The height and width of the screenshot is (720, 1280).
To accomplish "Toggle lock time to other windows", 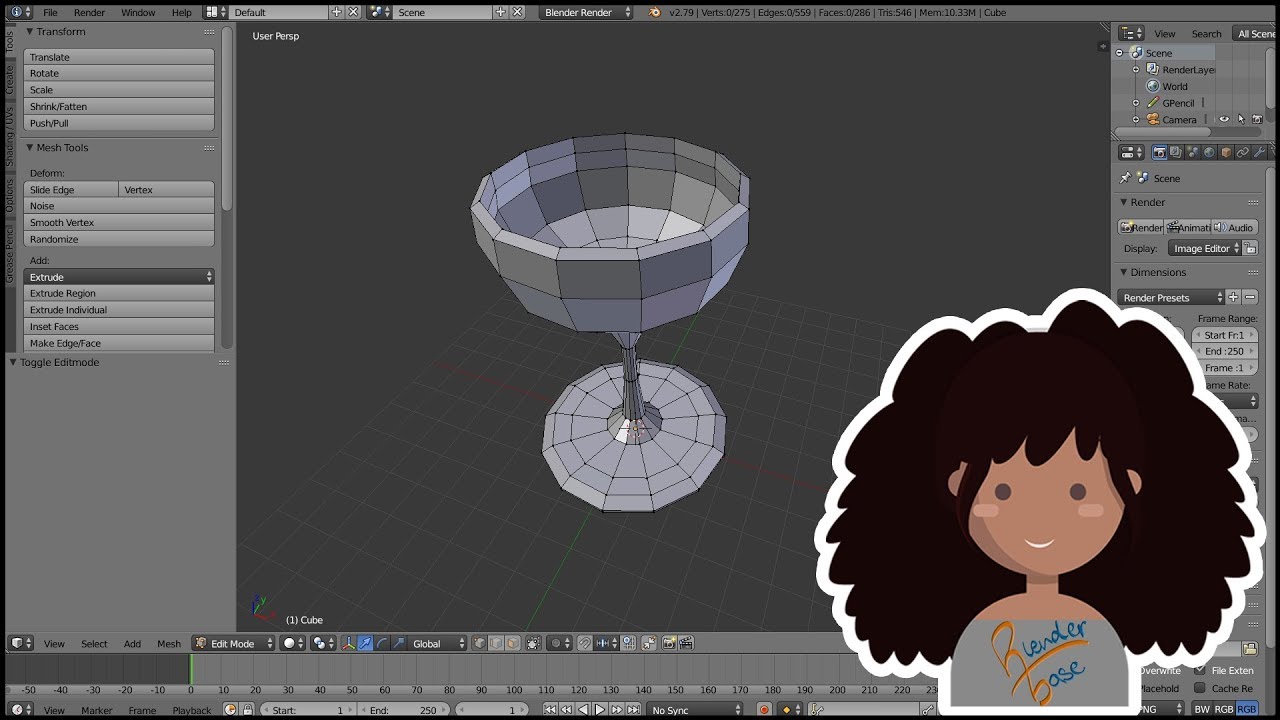I will pos(247,710).
